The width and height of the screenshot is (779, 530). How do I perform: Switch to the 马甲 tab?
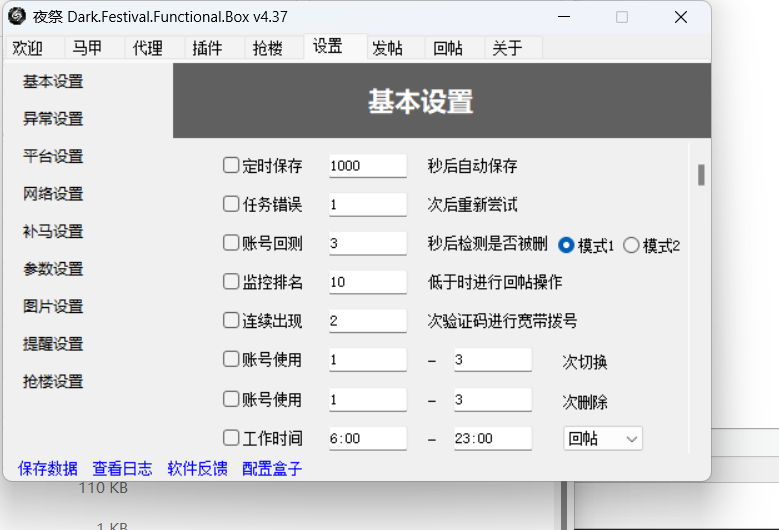[86, 48]
